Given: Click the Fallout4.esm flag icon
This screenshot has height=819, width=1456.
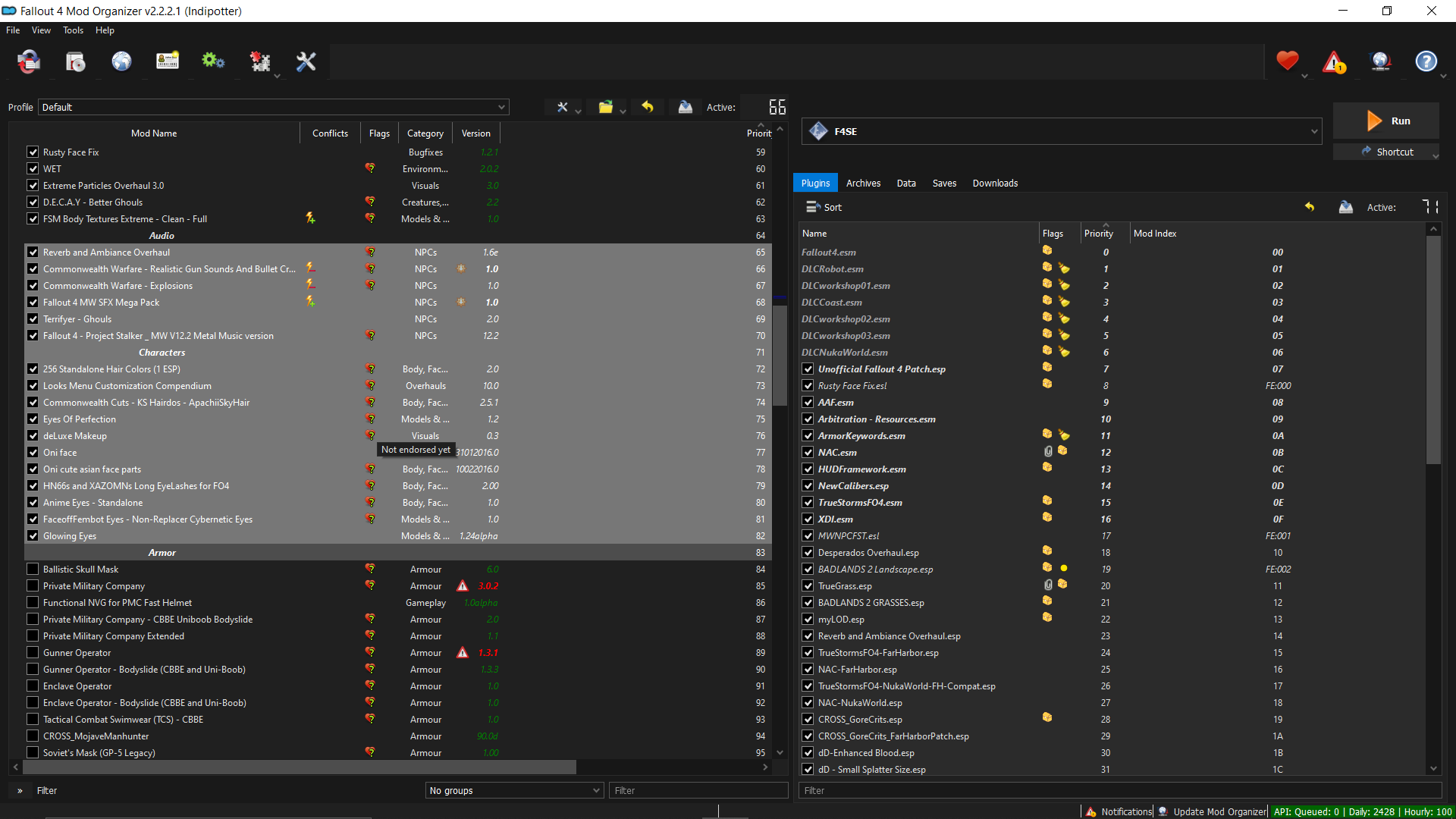Looking at the screenshot, I should coord(1047,251).
